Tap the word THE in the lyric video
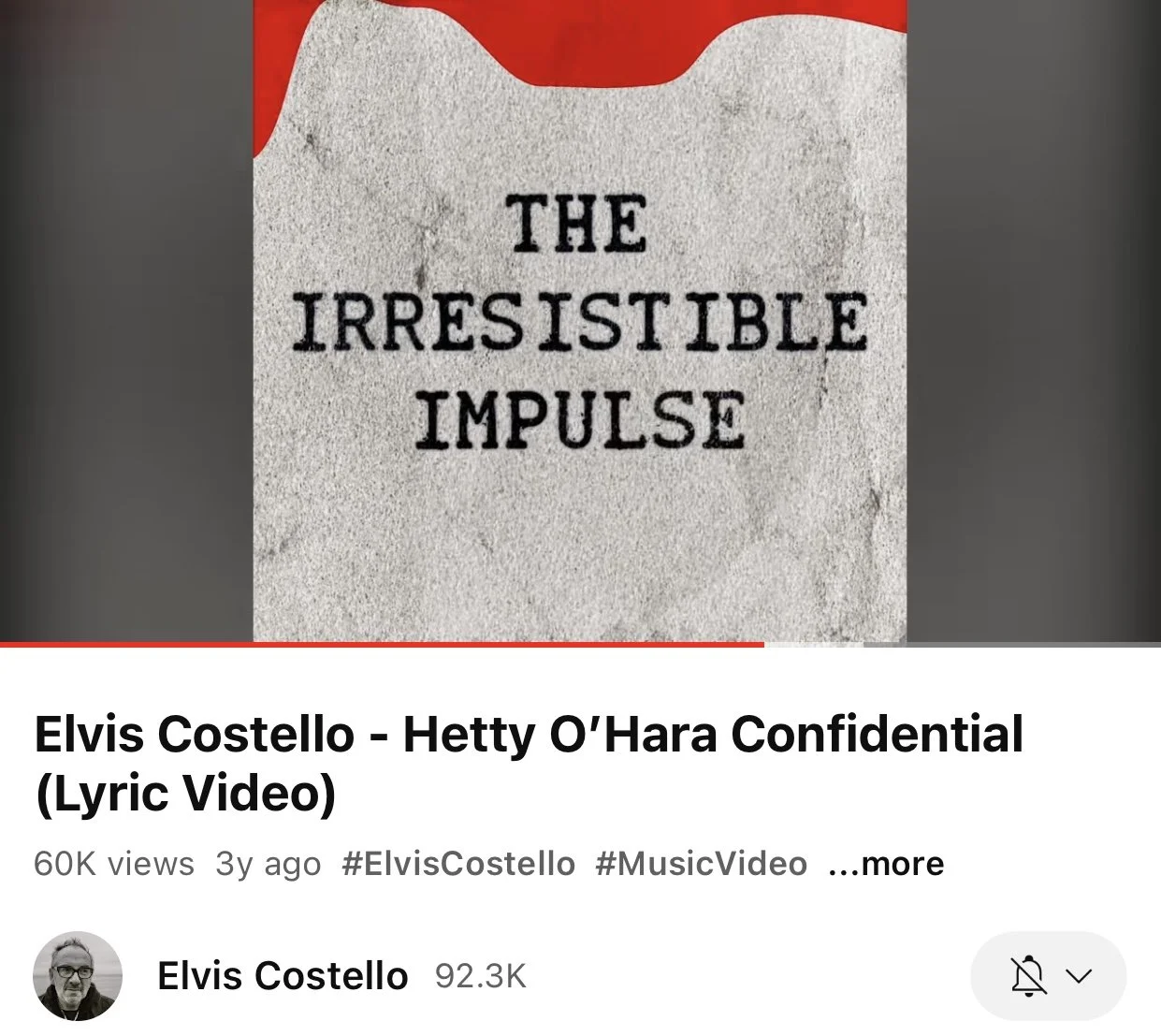 click(x=577, y=224)
